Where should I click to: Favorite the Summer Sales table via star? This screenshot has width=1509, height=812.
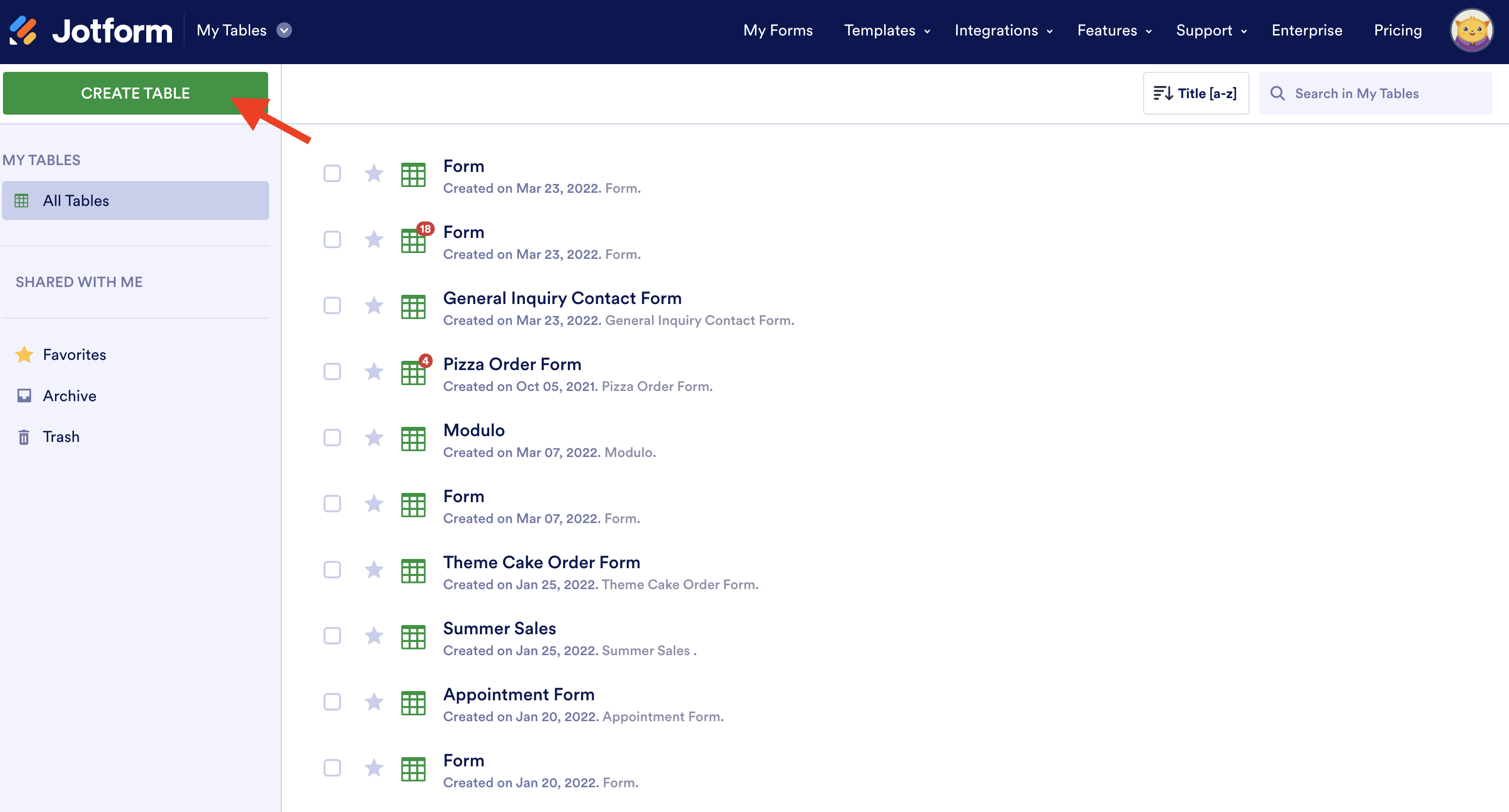pyautogui.click(x=374, y=636)
